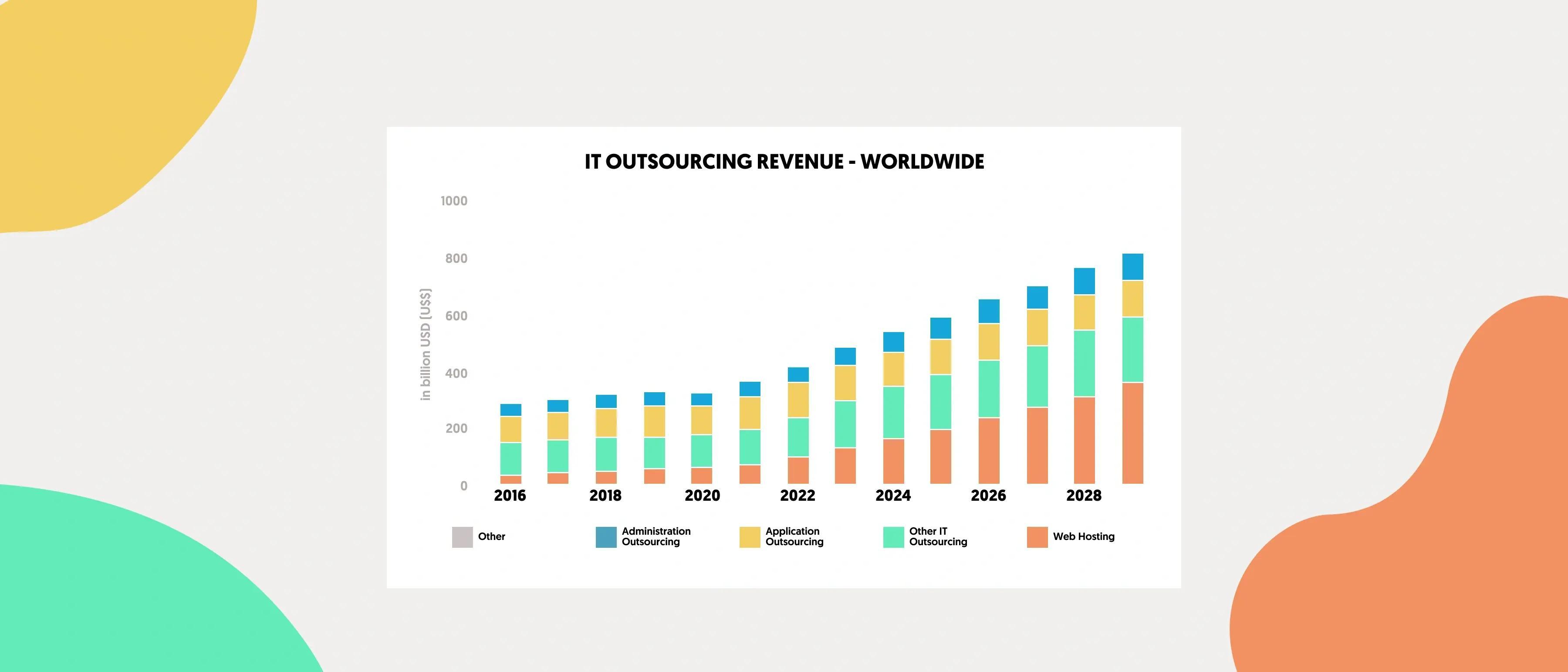1568x672 pixels.
Task: Click the 600 y-axis value
Action: [x=456, y=316]
